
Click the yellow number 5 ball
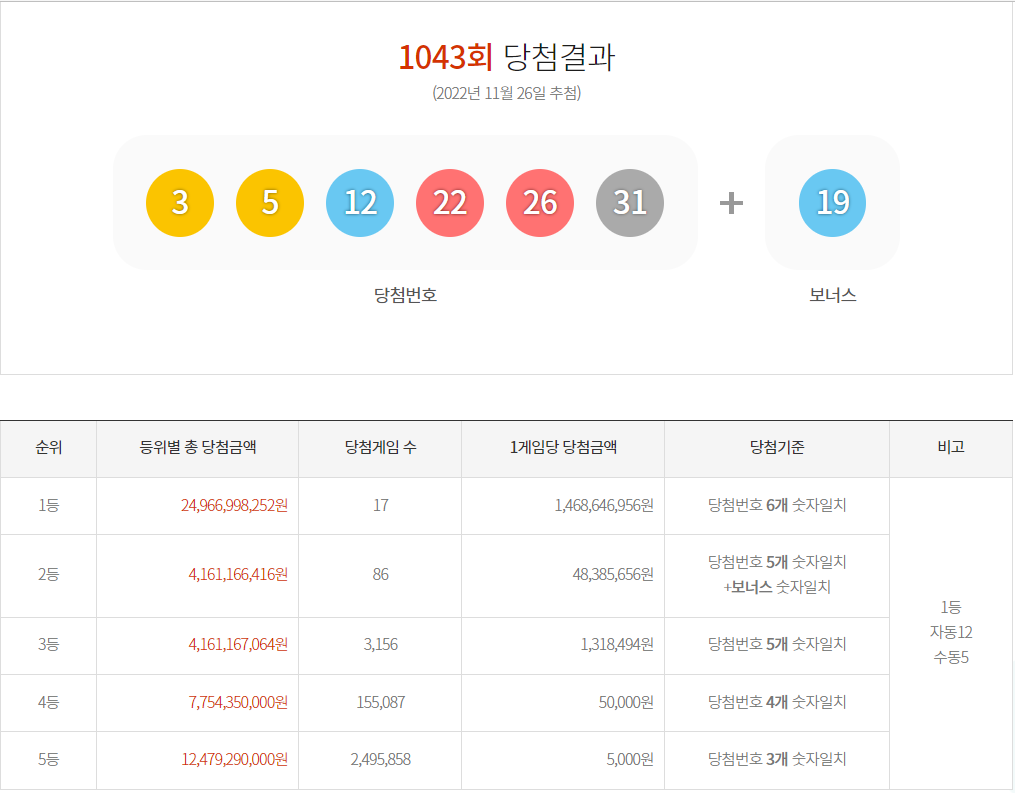tap(270, 203)
